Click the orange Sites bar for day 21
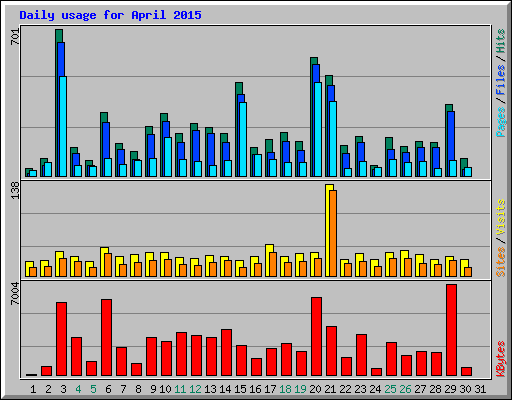Viewport: 512px width, 400px height. [333, 233]
